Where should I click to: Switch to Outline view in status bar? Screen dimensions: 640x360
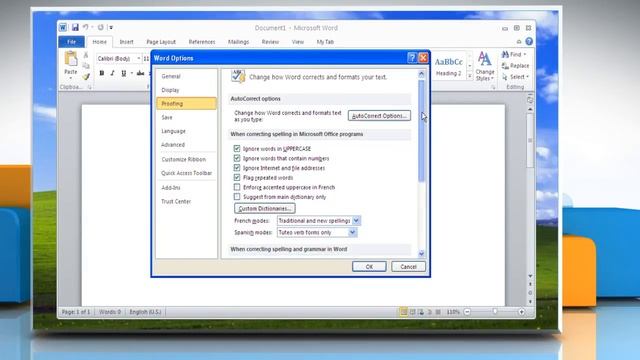tap(429, 312)
